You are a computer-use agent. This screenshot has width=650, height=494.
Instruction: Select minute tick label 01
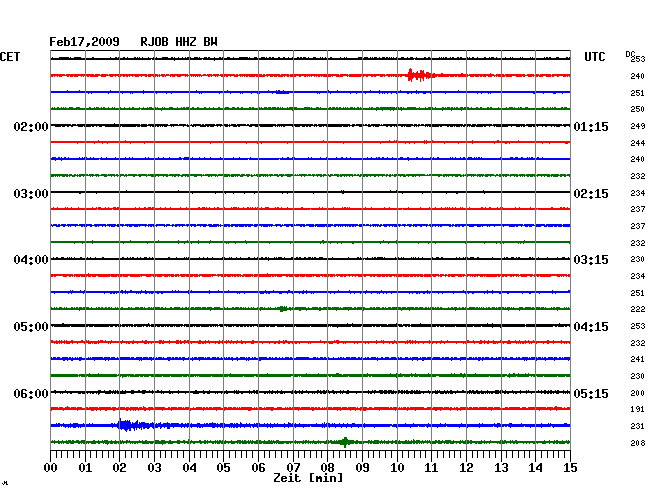point(85,468)
